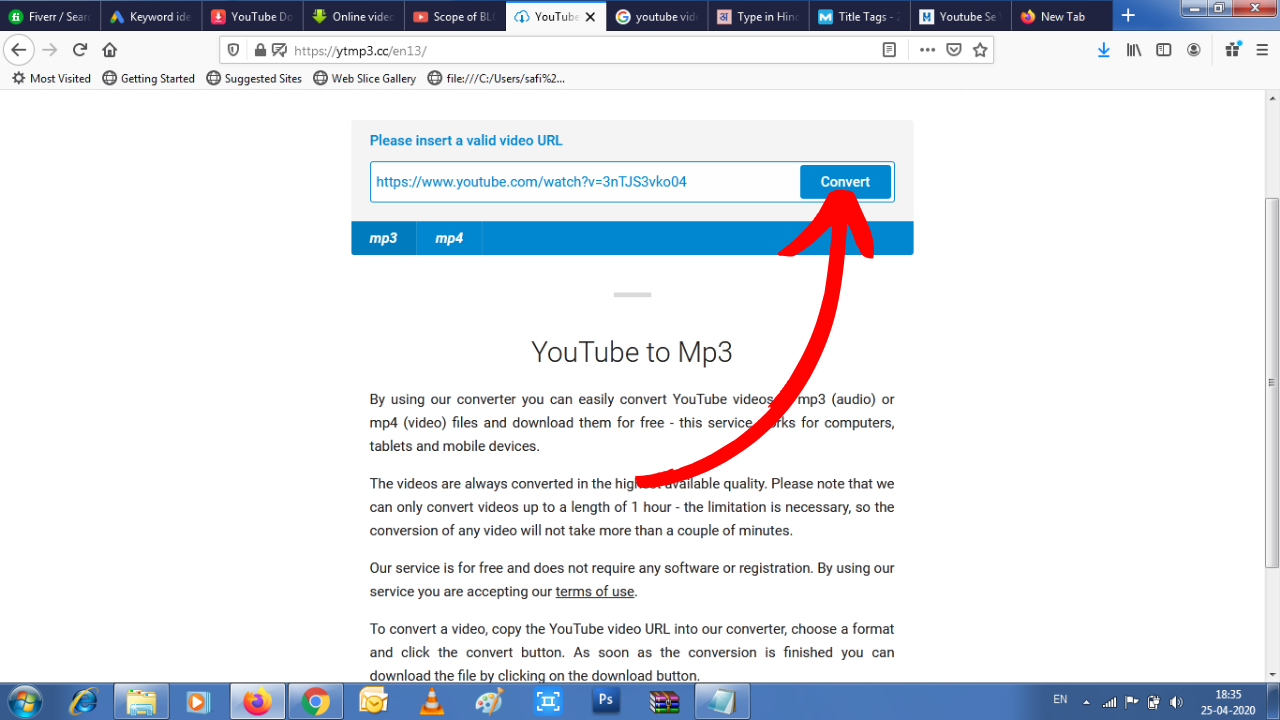
Task: Open the Library icon
Action: [x=1134, y=50]
